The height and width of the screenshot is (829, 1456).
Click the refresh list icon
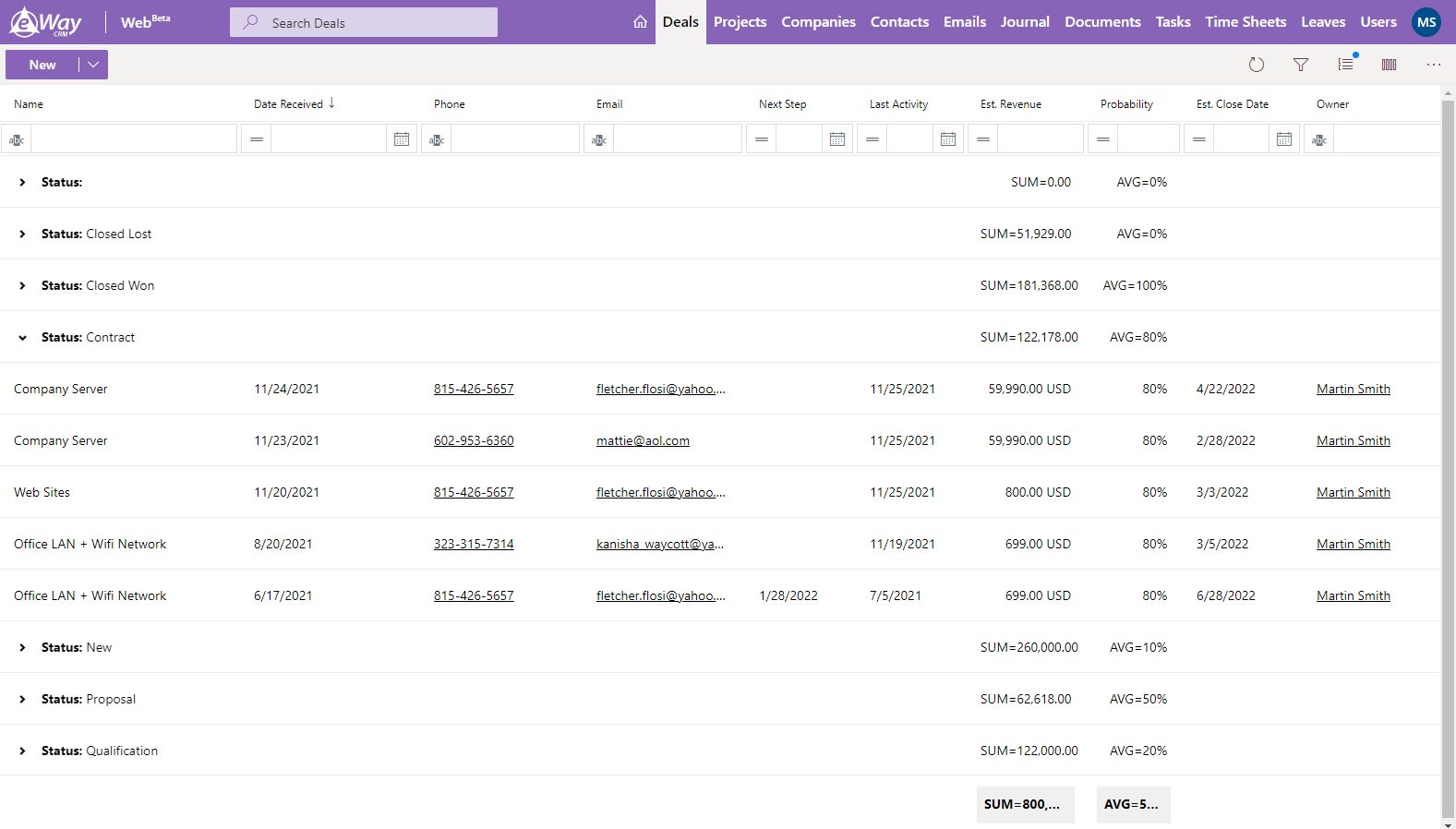click(1257, 65)
